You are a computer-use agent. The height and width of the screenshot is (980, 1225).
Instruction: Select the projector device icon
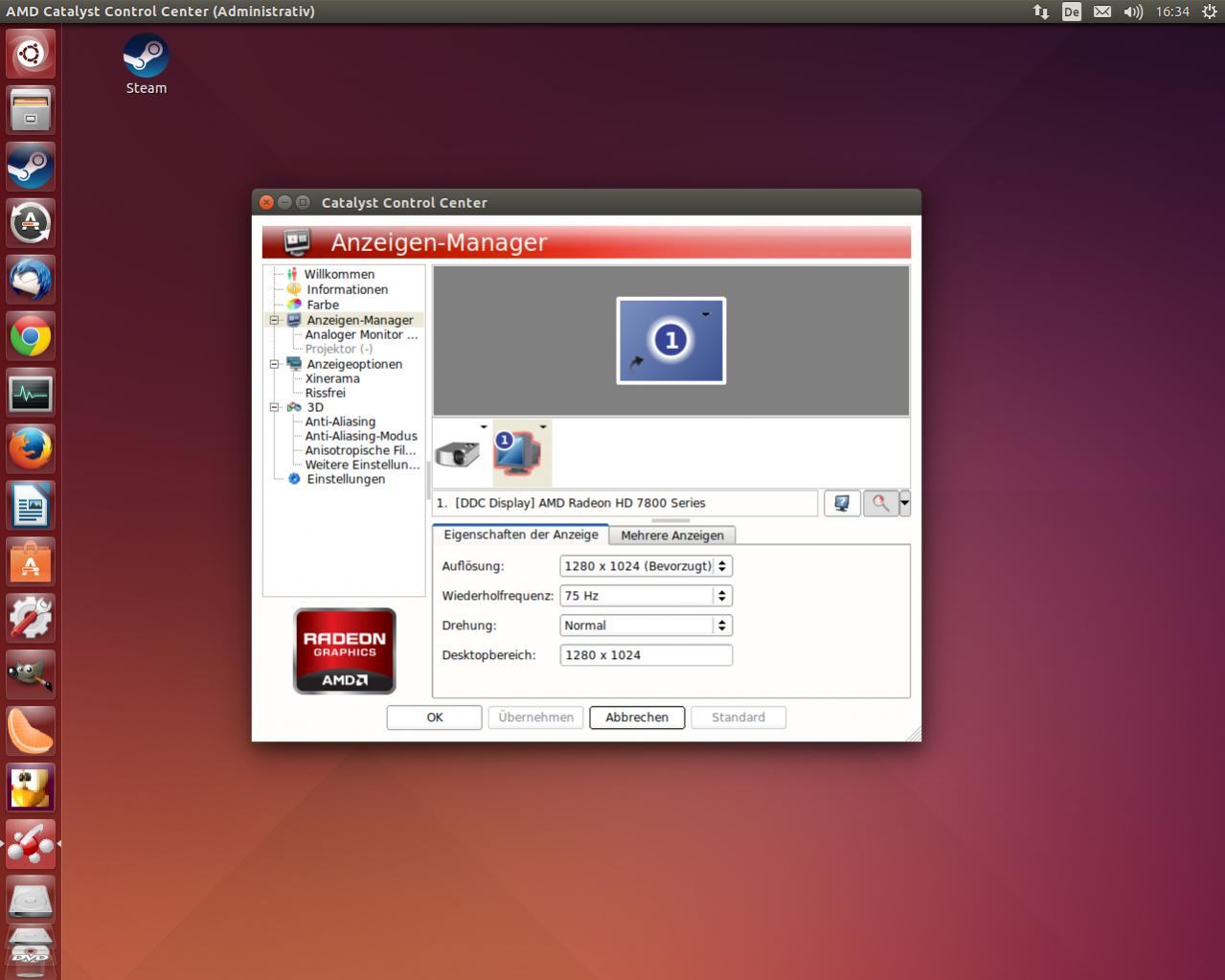coord(457,454)
